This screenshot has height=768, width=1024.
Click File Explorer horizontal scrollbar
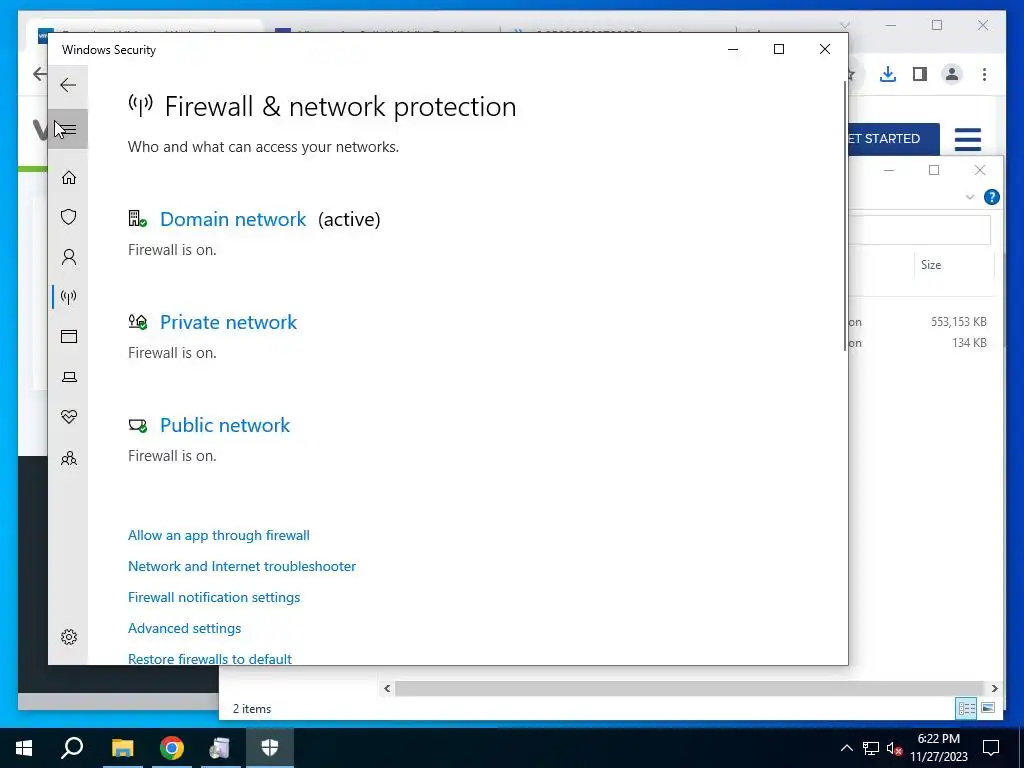coord(689,688)
